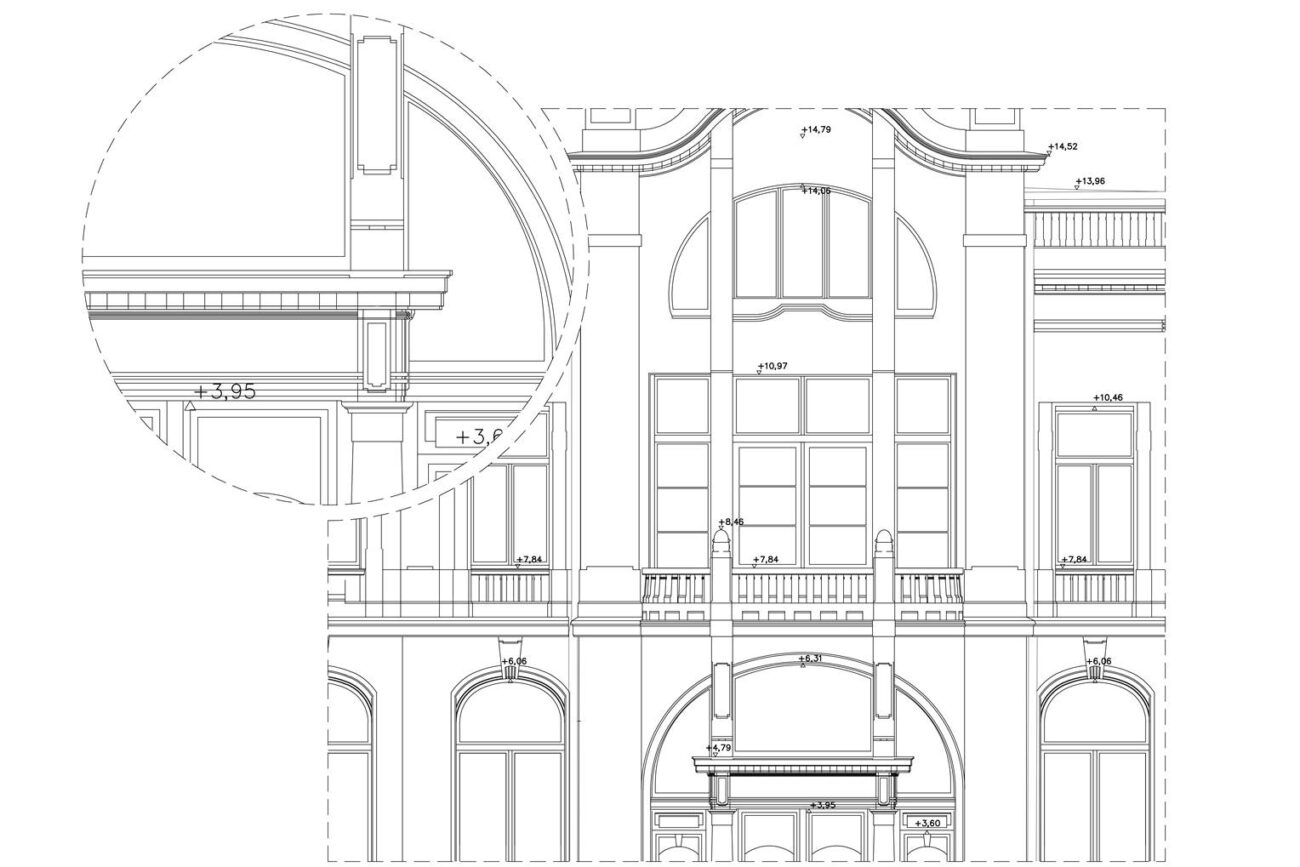Screen dimensions: 1300x867
Task: Select the small +3,60 label near entrance
Action: (x=929, y=823)
